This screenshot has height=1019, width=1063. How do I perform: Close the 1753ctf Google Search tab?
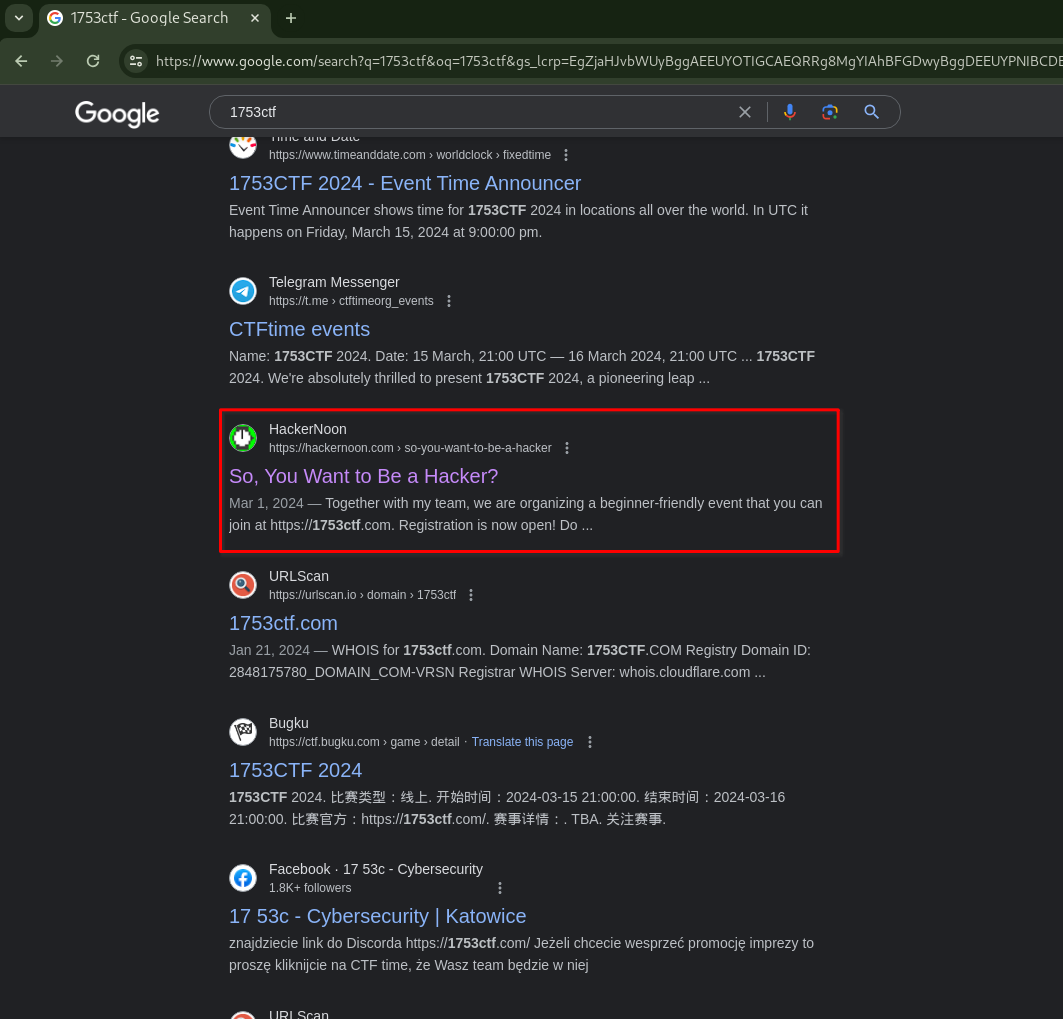(255, 18)
